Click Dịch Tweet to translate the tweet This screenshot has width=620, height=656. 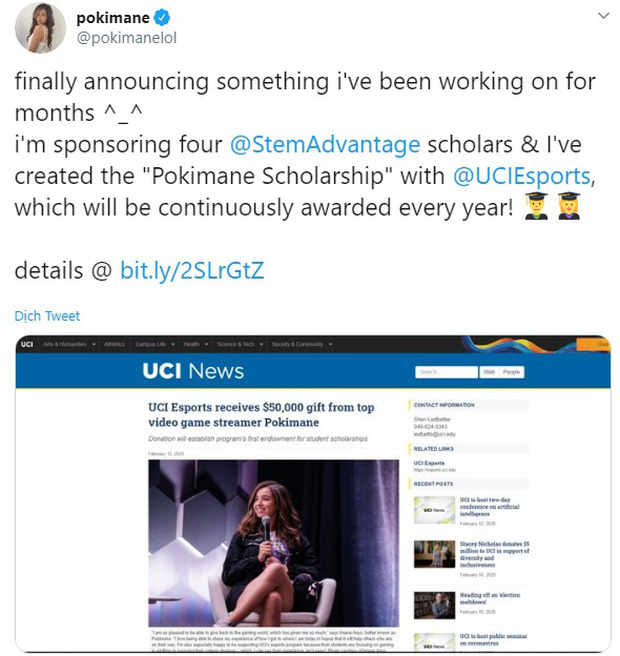point(47,316)
